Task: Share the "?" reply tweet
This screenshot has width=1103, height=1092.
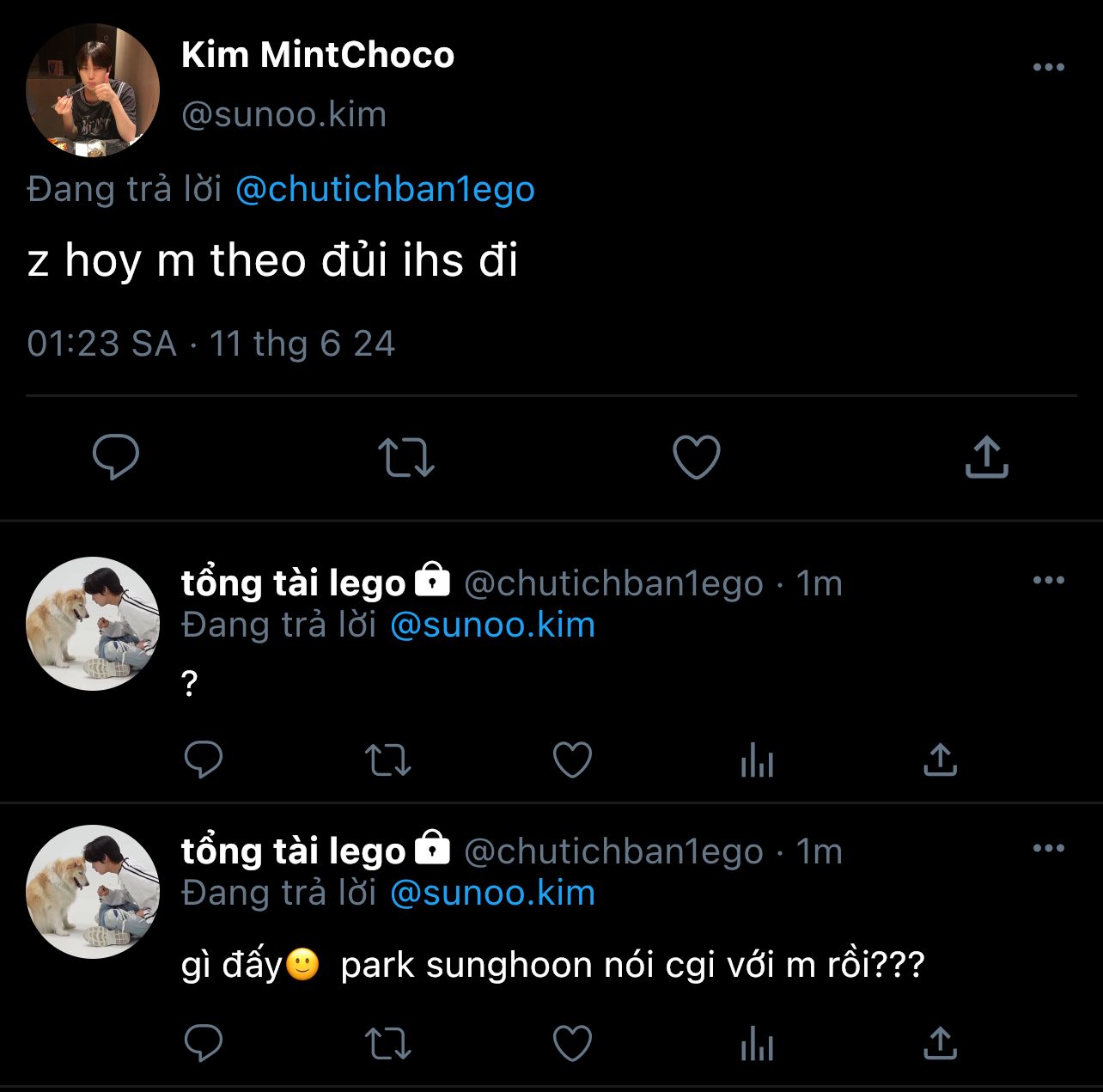Action: (x=940, y=760)
